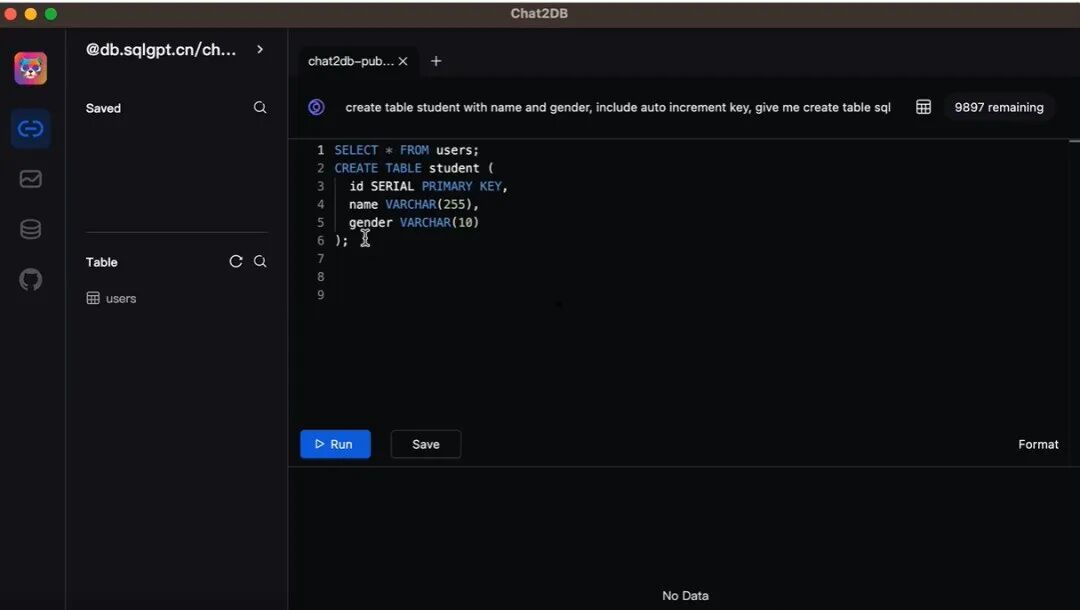Click the Chat2DB logo icon

pyautogui.click(x=31, y=68)
